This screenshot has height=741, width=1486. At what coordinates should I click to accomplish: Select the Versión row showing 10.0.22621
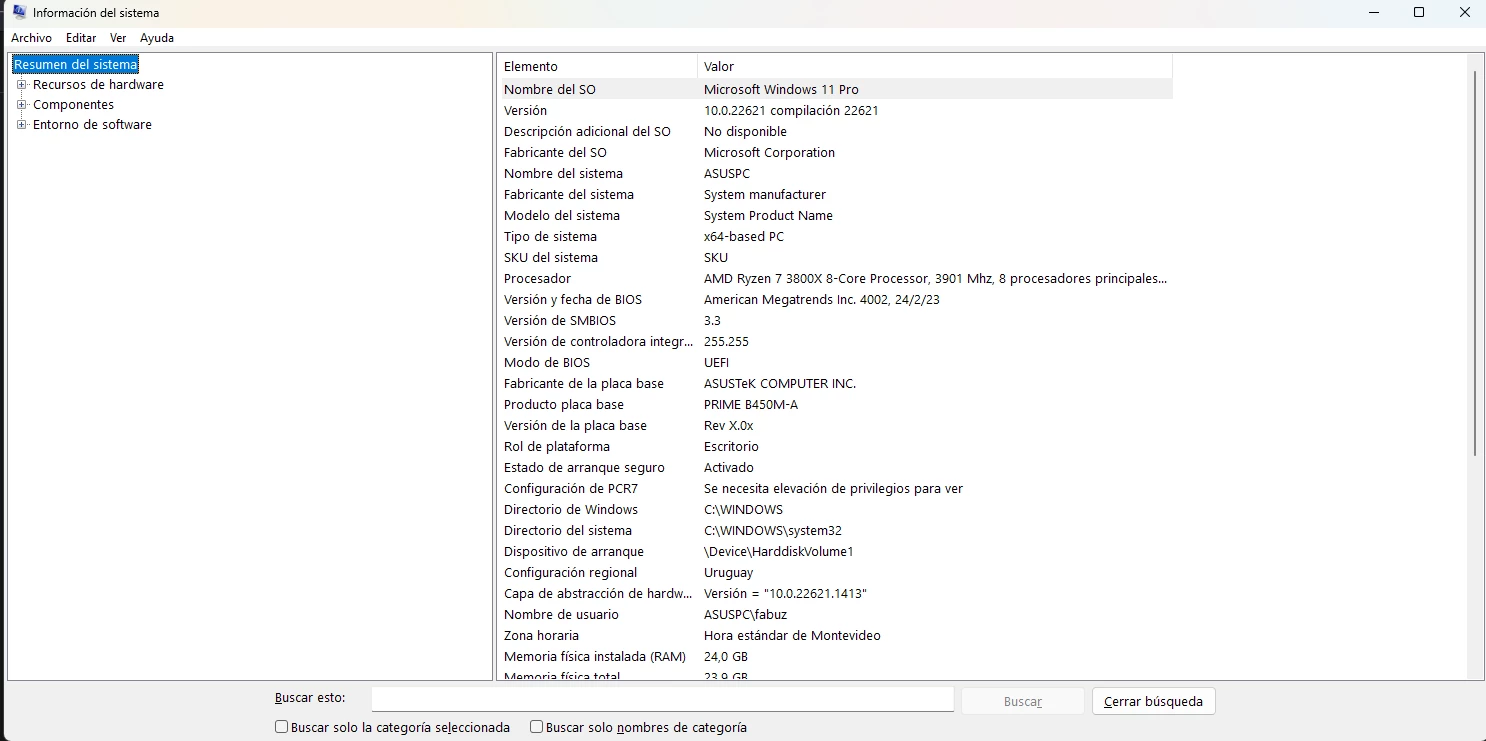click(x=835, y=110)
